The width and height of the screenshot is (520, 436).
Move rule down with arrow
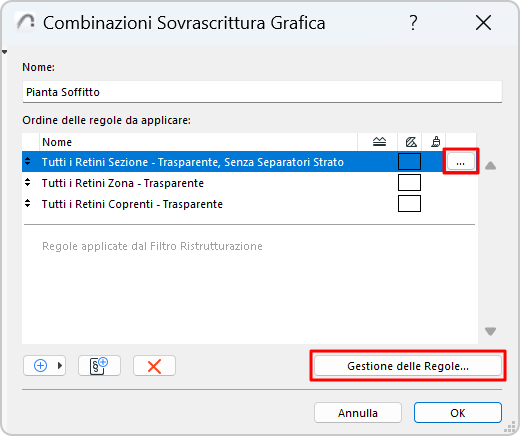click(490, 331)
